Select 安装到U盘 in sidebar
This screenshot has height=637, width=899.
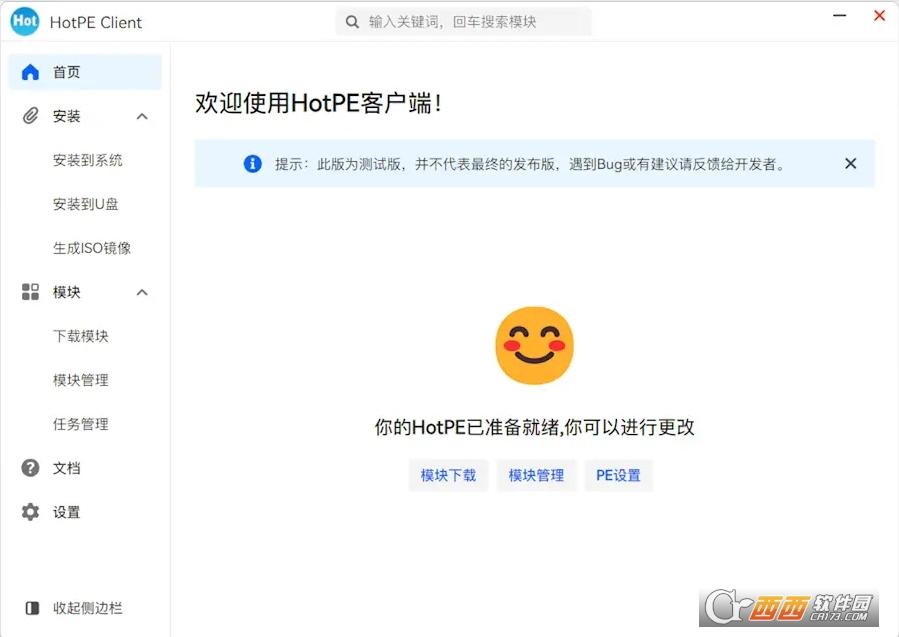coord(85,204)
